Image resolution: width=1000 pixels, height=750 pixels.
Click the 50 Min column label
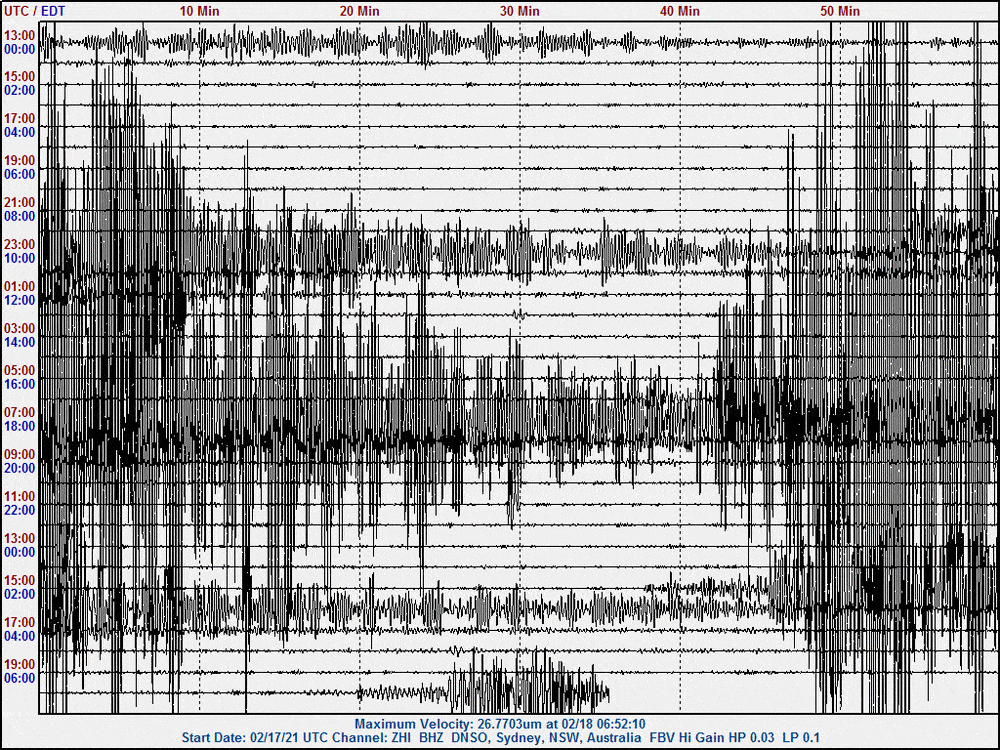[840, 11]
